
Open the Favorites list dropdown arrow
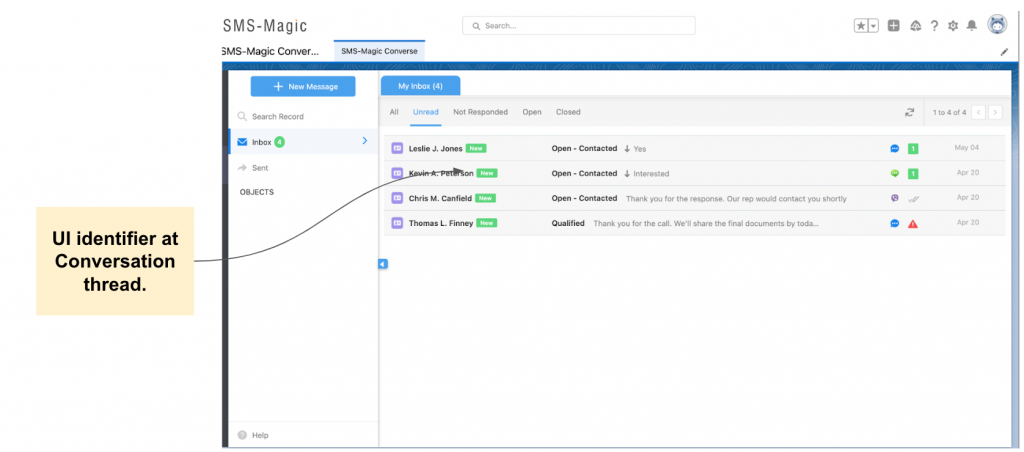tap(874, 25)
